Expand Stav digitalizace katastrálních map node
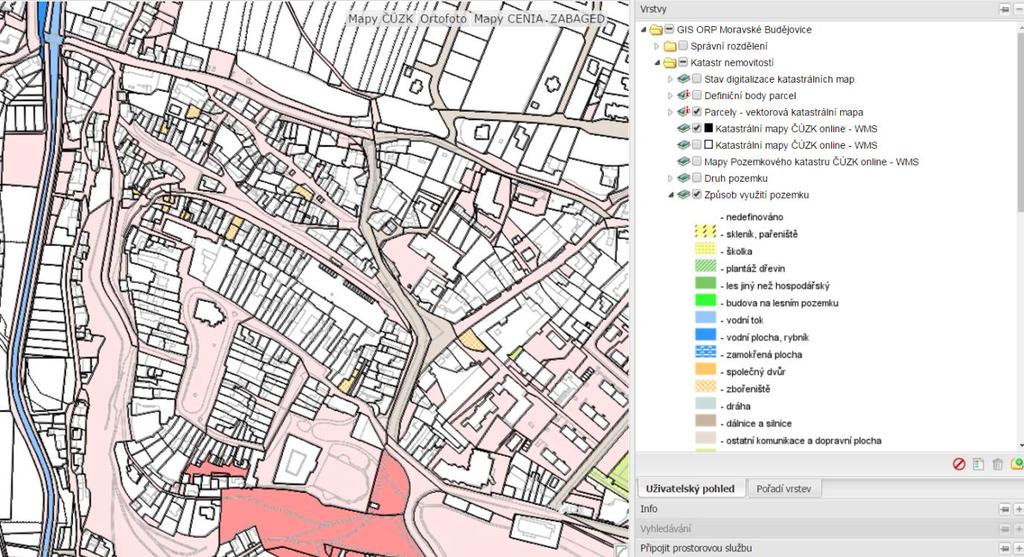This screenshot has width=1024, height=557. [x=670, y=79]
